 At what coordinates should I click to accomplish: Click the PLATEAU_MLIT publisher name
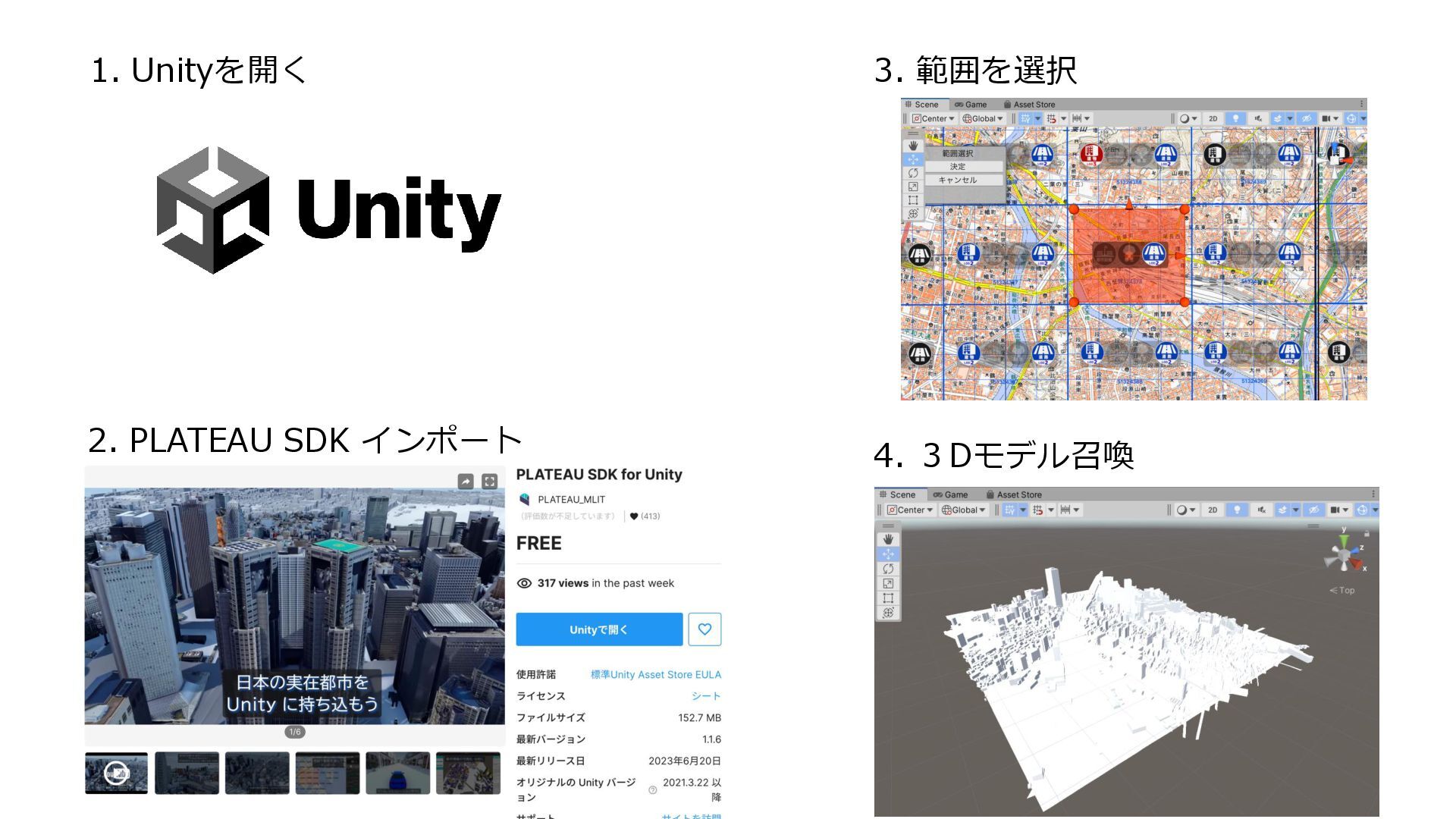pos(572,499)
